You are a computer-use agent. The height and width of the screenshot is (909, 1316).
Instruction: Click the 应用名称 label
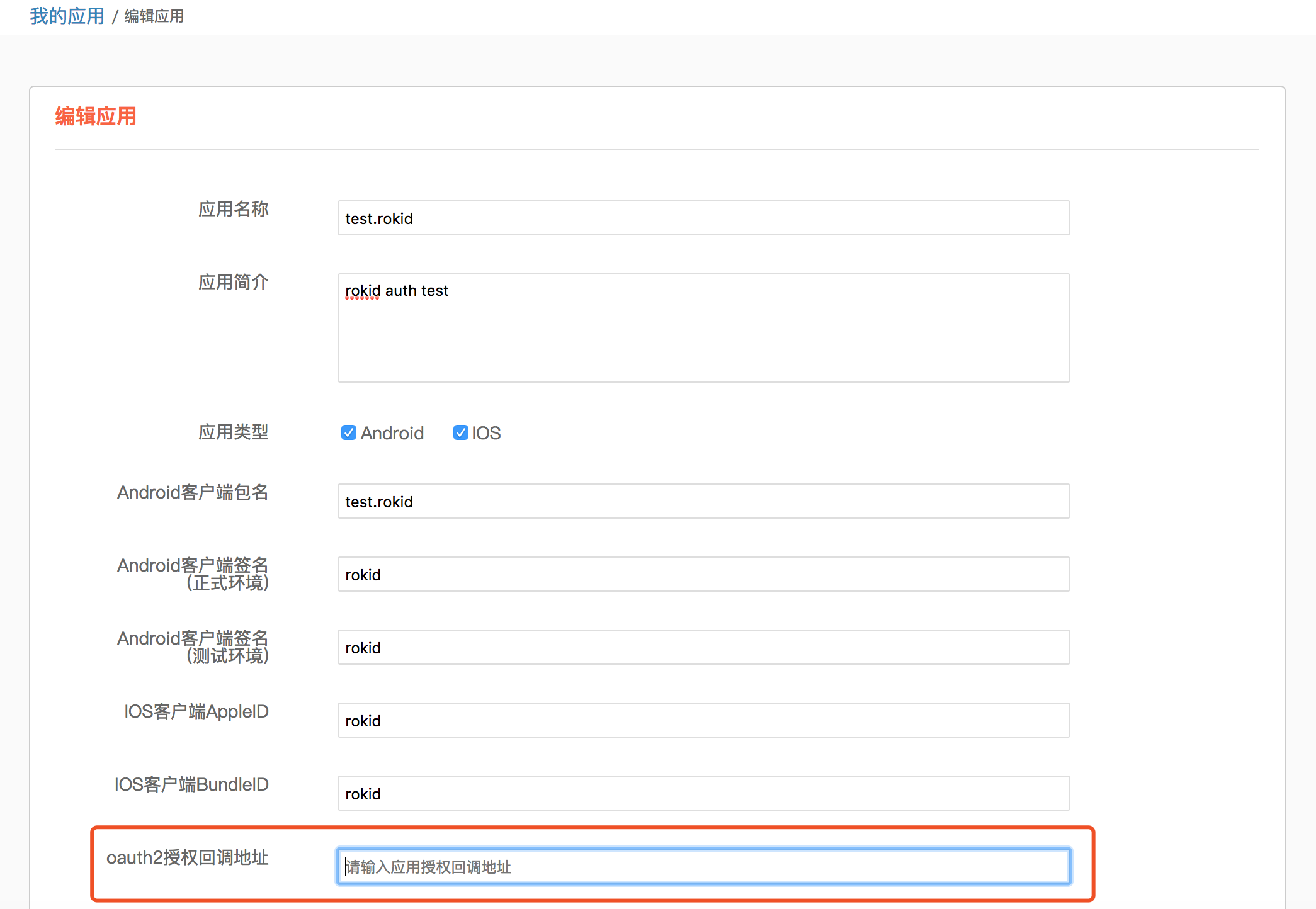[x=233, y=209]
